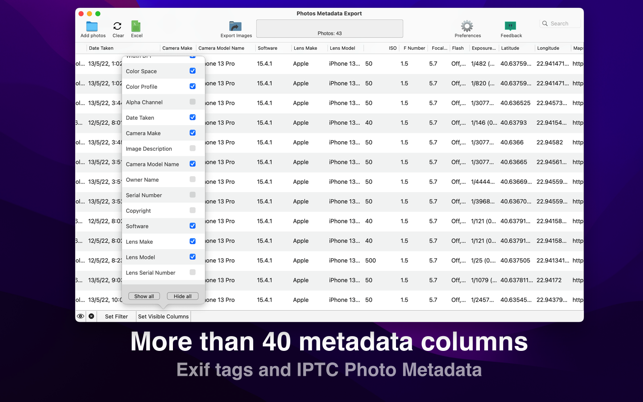Uncheck the Date Taken checkbox
643x402 pixels.
192,117
